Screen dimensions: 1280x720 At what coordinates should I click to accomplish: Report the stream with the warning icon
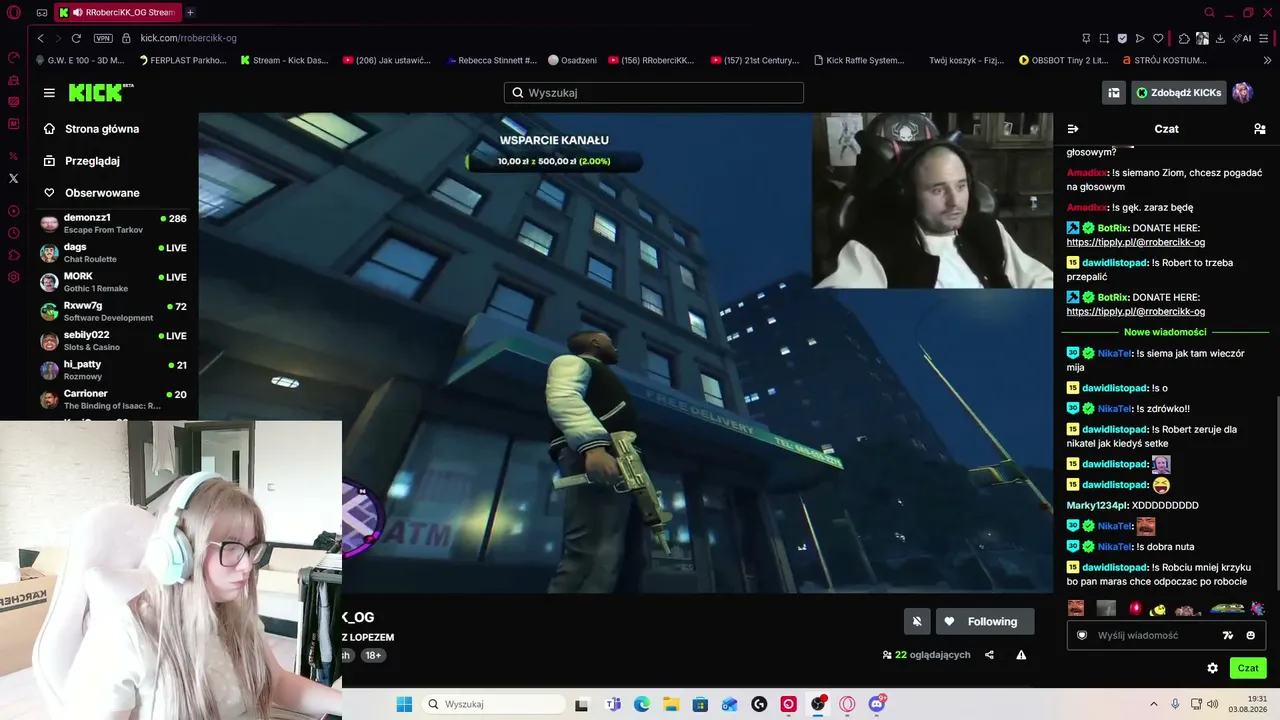(x=1021, y=655)
